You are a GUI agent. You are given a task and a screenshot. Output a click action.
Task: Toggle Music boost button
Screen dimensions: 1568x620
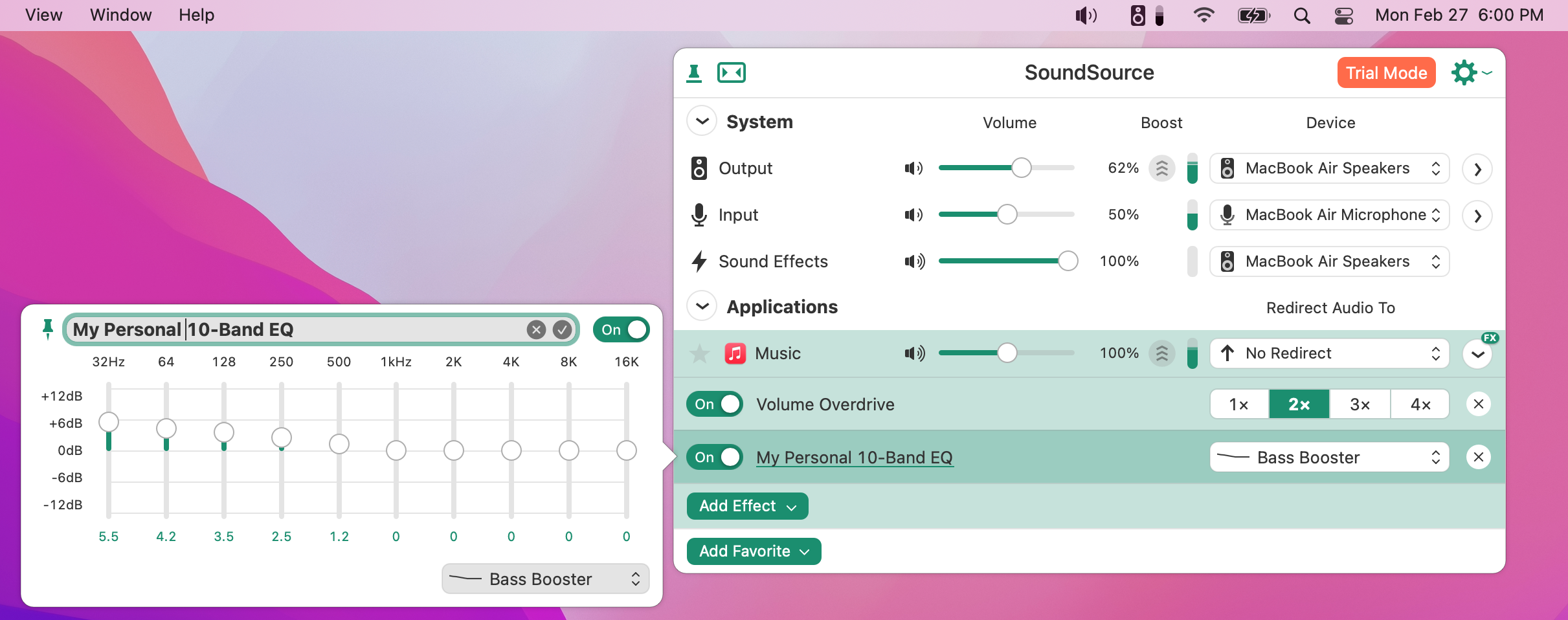[x=1162, y=353]
